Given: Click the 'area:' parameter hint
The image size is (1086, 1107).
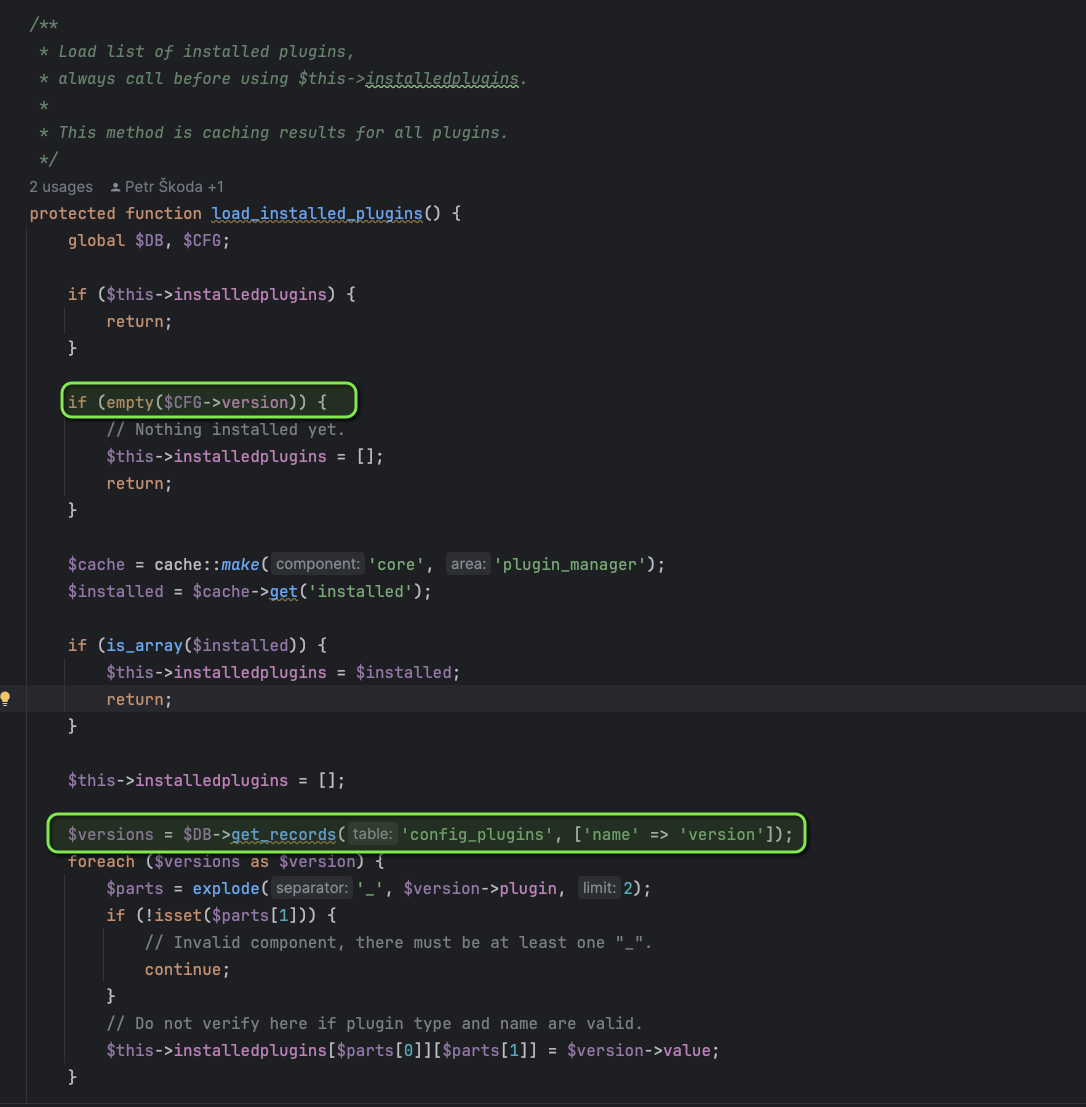Looking at the screenshot, I should 468,564.
